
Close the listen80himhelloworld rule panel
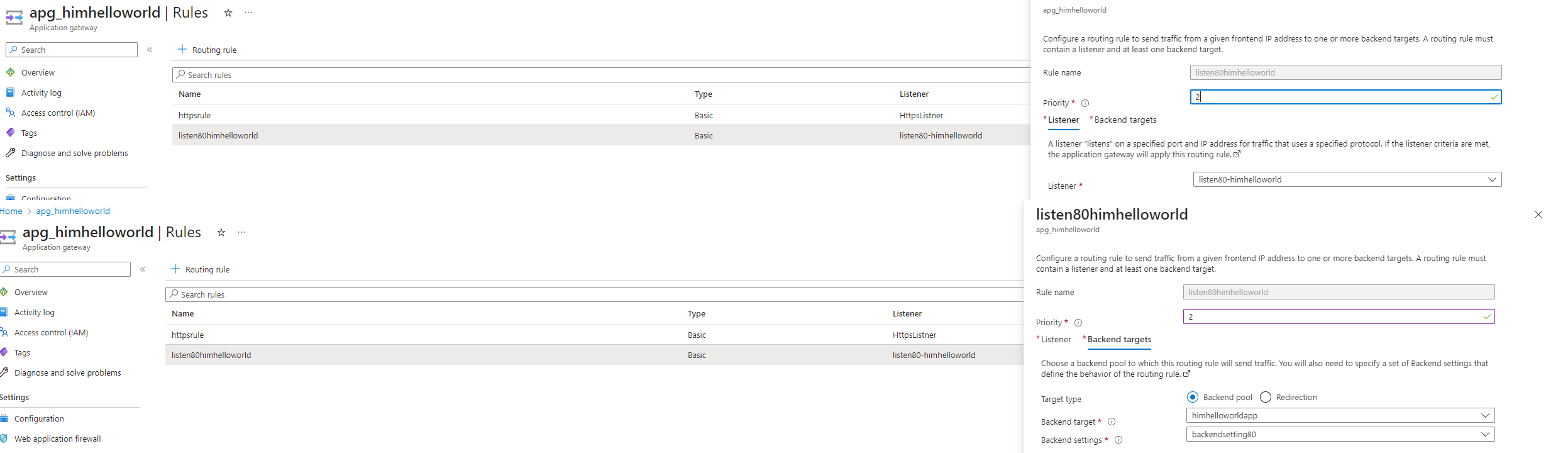click(x=1538, y=215)
